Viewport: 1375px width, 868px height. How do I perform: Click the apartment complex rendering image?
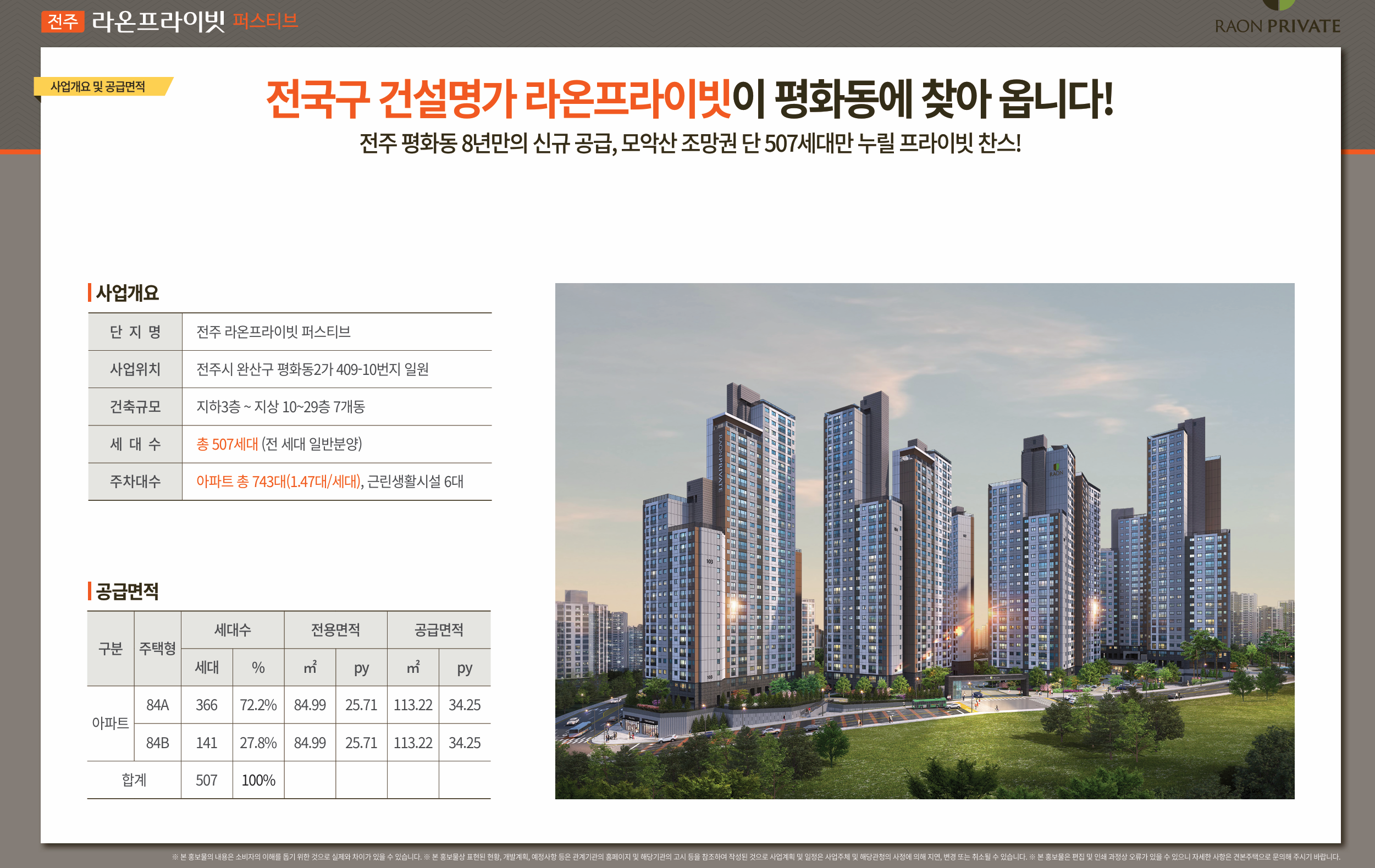point(924,541)
